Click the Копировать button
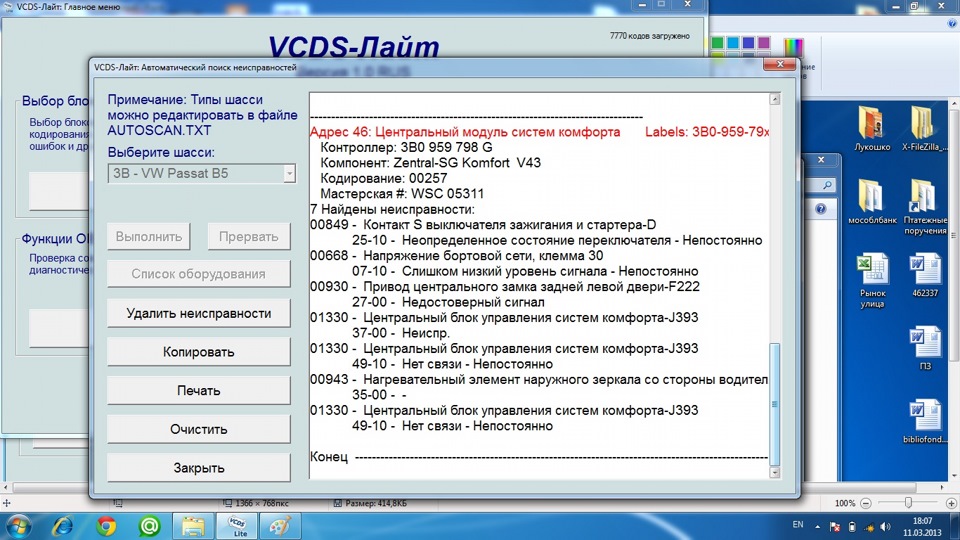 pyautogui.click(x=198, y=352)
